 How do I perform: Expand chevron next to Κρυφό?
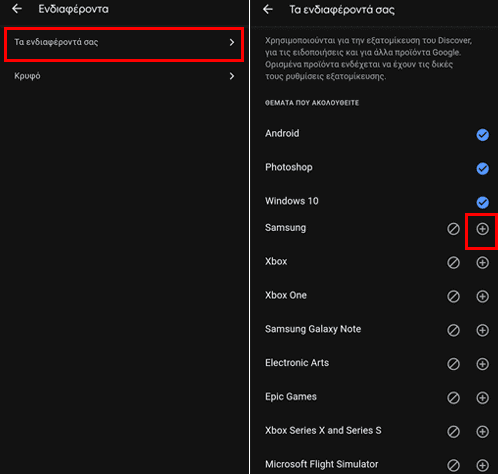point(232,76)
